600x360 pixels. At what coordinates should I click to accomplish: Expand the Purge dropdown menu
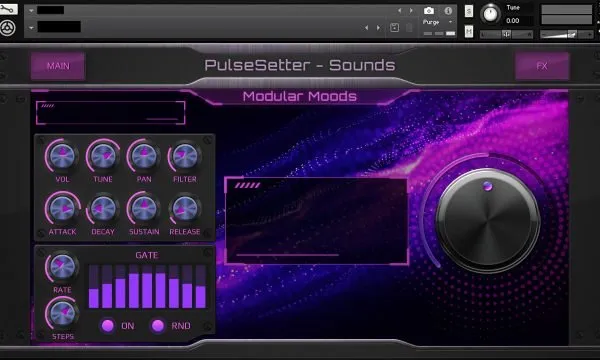click(x=450, y=22)
